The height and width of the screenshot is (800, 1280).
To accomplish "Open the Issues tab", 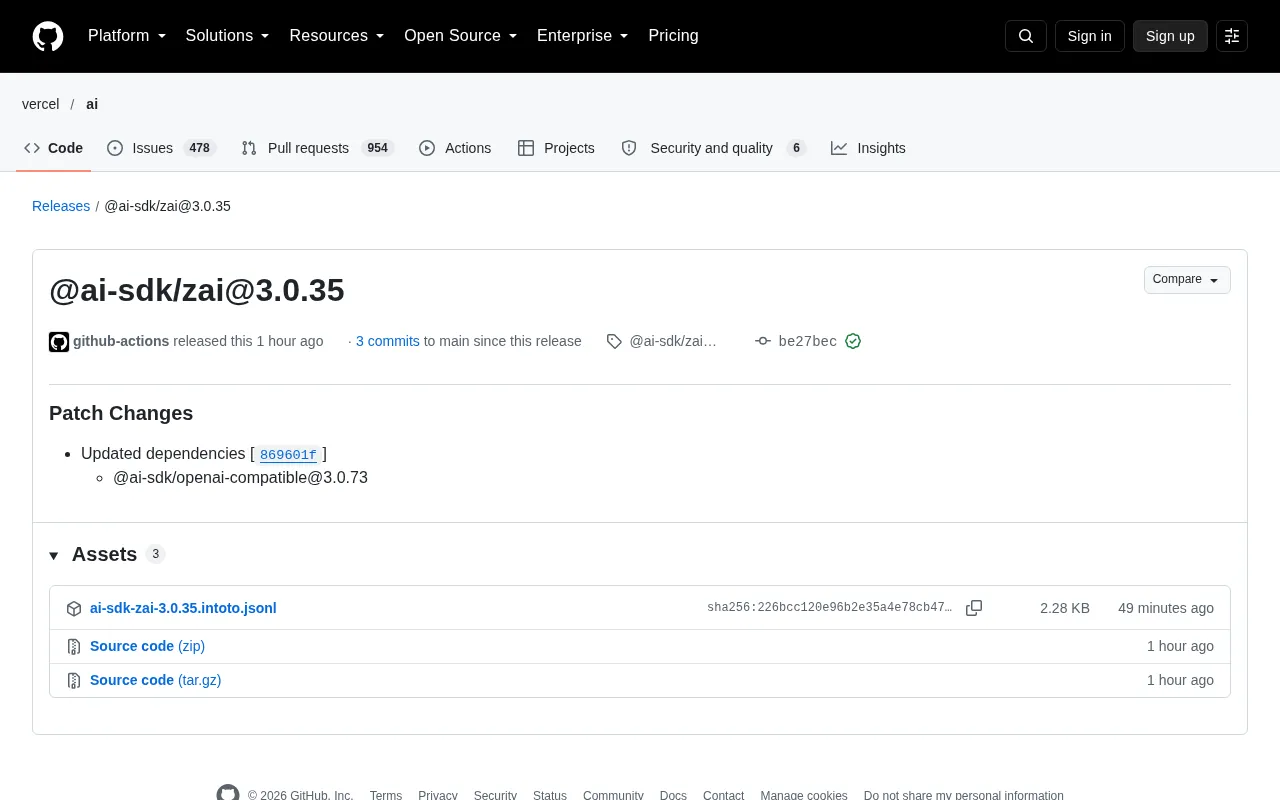I will tap(161, 148).
